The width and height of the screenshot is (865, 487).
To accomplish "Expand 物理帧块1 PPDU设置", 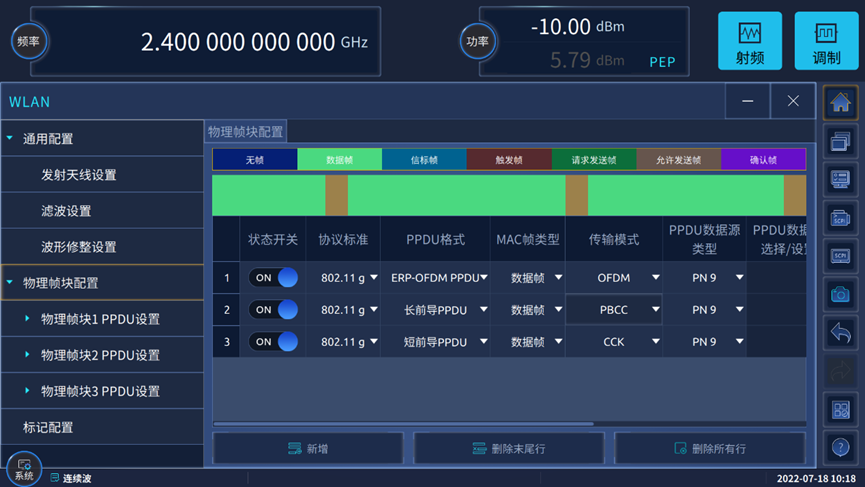I will coord(27,318).
